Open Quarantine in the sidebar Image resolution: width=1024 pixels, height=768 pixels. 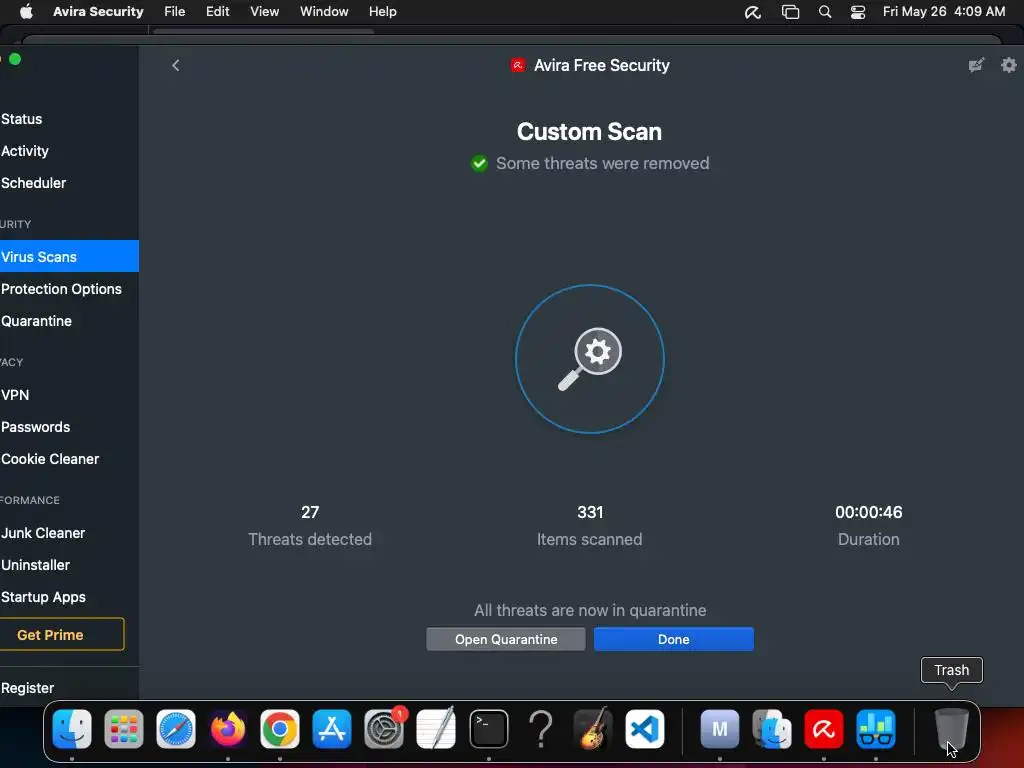coord(37,321)
